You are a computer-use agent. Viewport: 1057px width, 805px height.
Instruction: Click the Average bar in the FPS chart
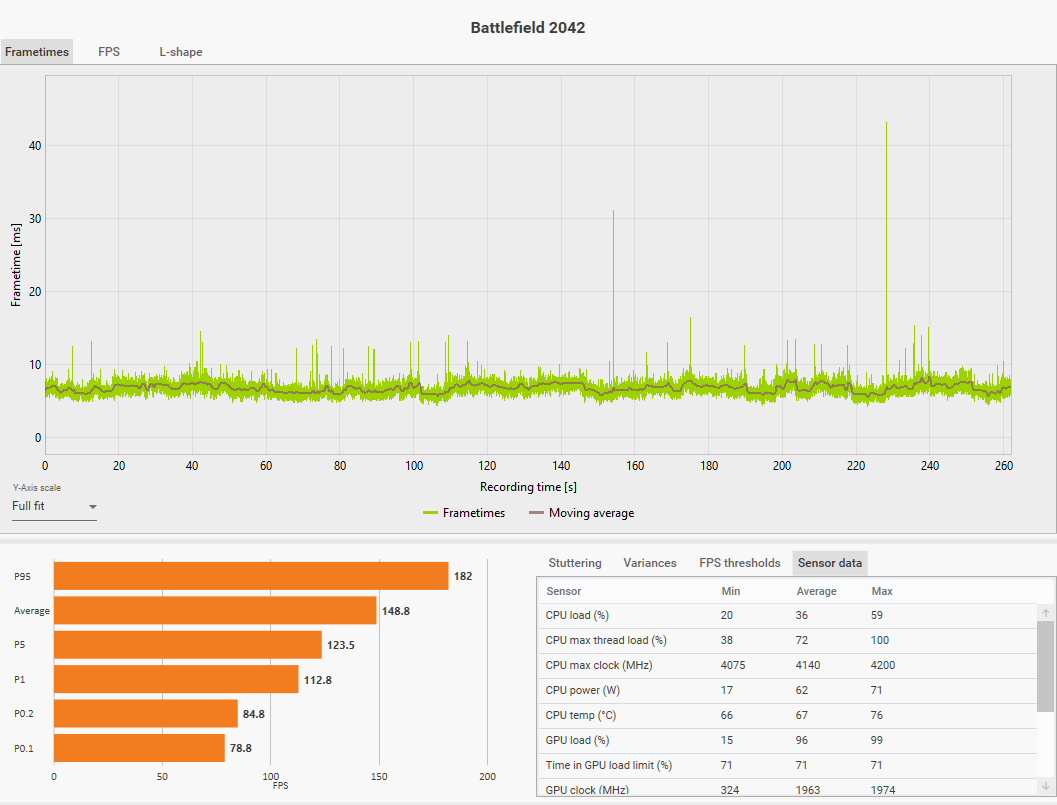point(215,610)
